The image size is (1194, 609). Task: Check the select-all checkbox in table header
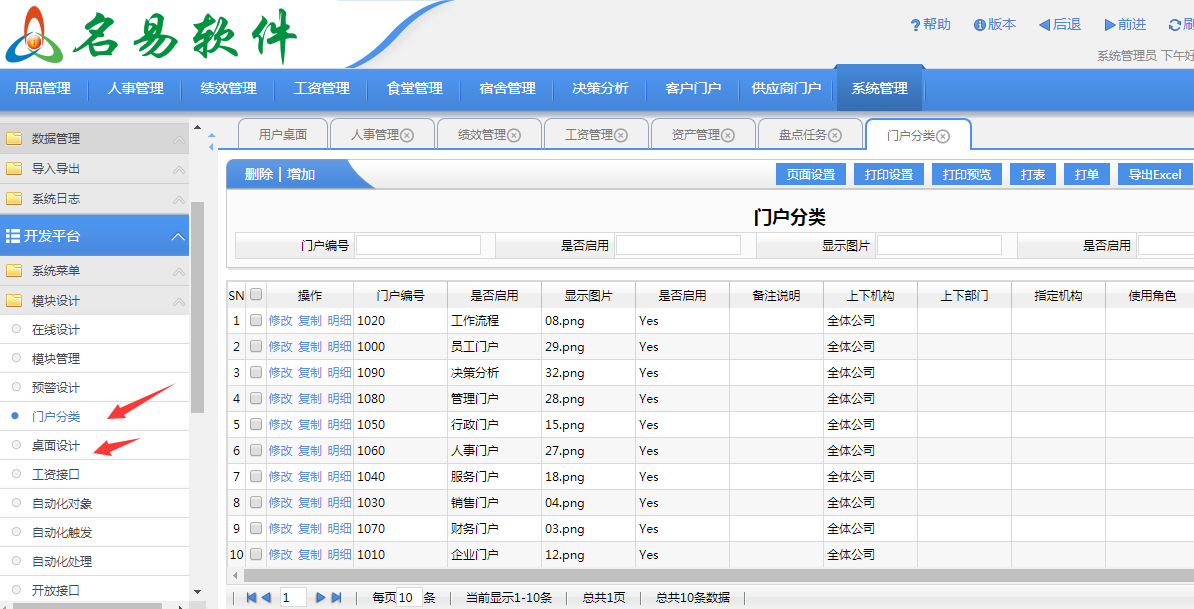[256, 295]
